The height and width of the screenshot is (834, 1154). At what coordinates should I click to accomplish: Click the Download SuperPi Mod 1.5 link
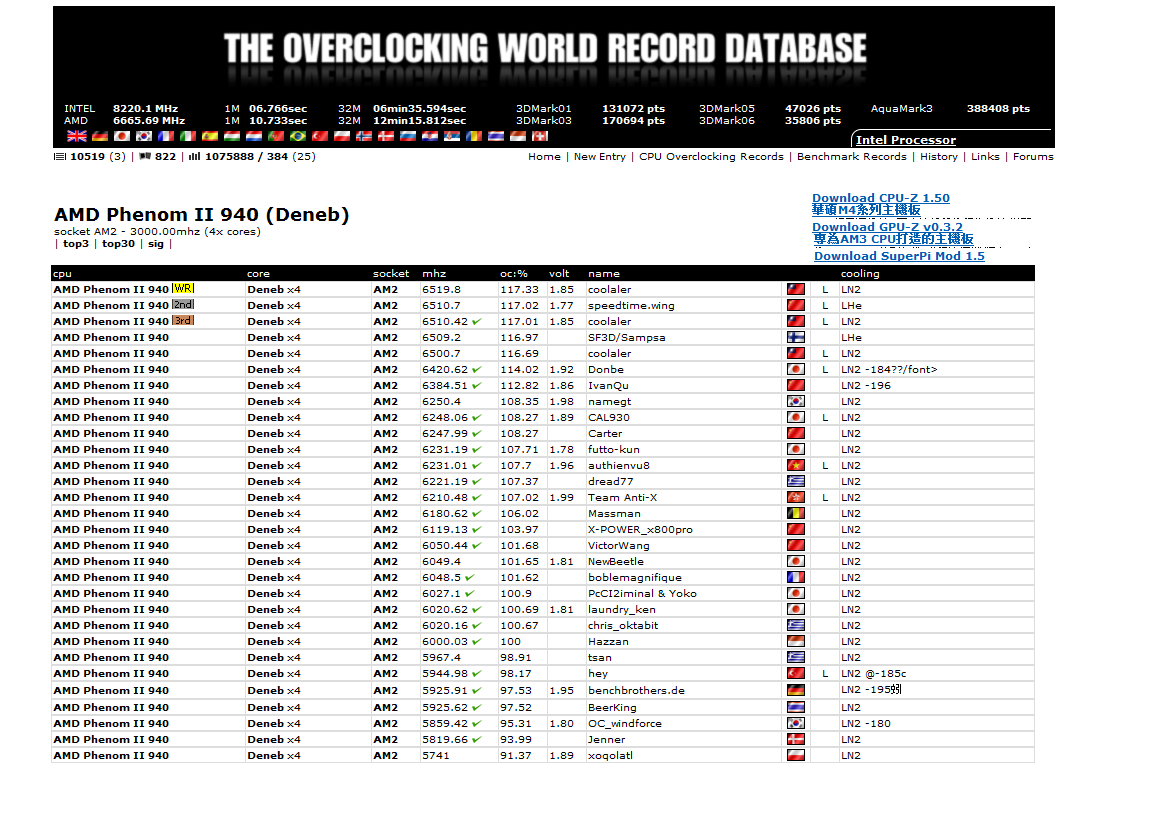tap(899, 256)
